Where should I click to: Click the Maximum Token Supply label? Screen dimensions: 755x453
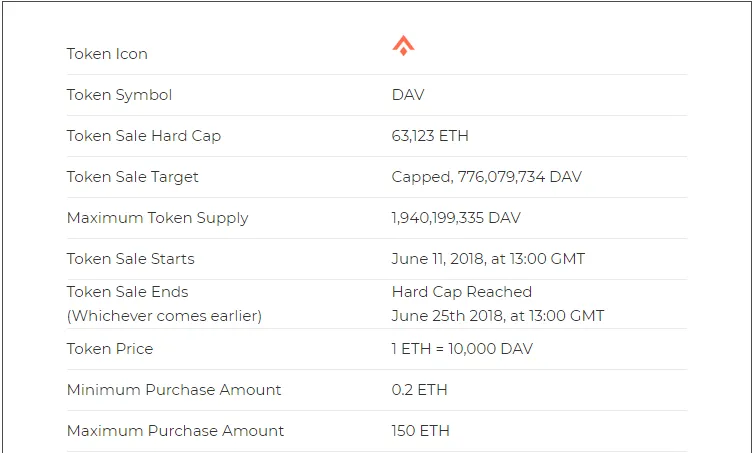coord(157,218)
